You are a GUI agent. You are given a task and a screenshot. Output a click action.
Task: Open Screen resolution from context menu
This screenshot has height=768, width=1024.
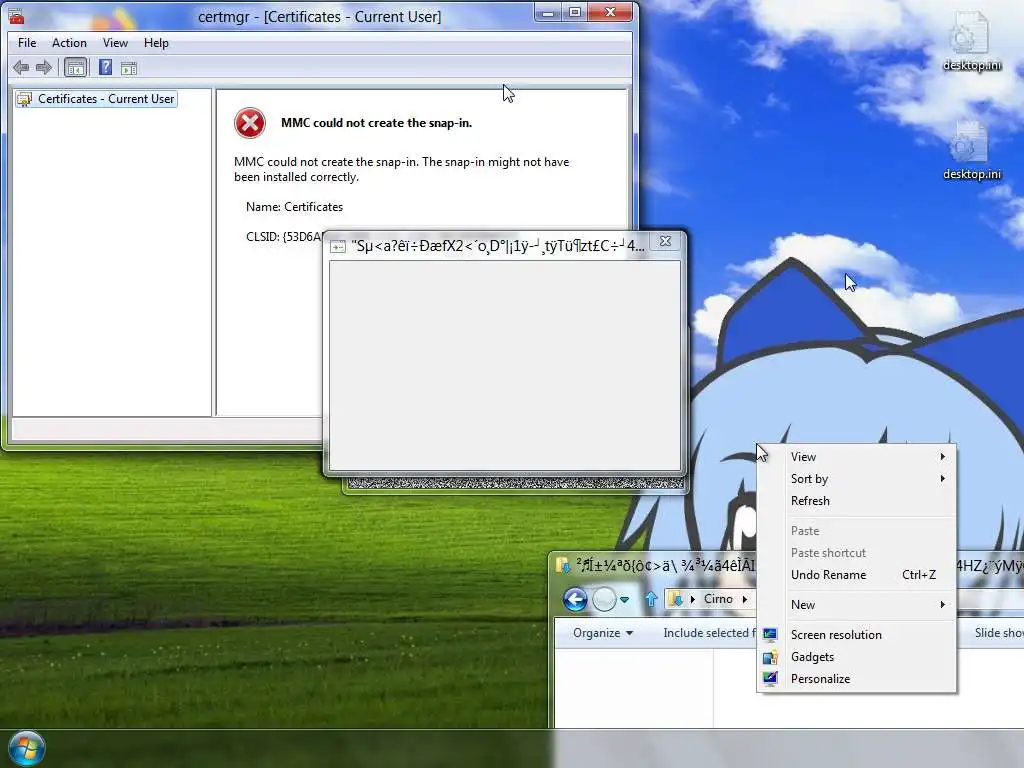coord(857,635)
